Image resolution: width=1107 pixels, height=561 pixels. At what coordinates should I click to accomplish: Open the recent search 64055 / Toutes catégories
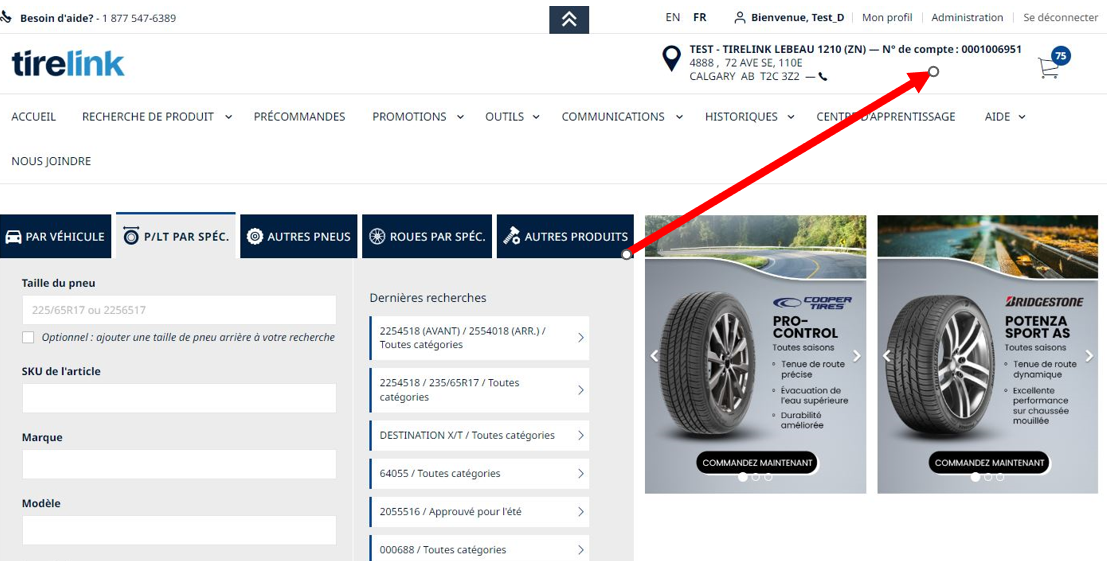pyautogui.click(x=479, y=473)
